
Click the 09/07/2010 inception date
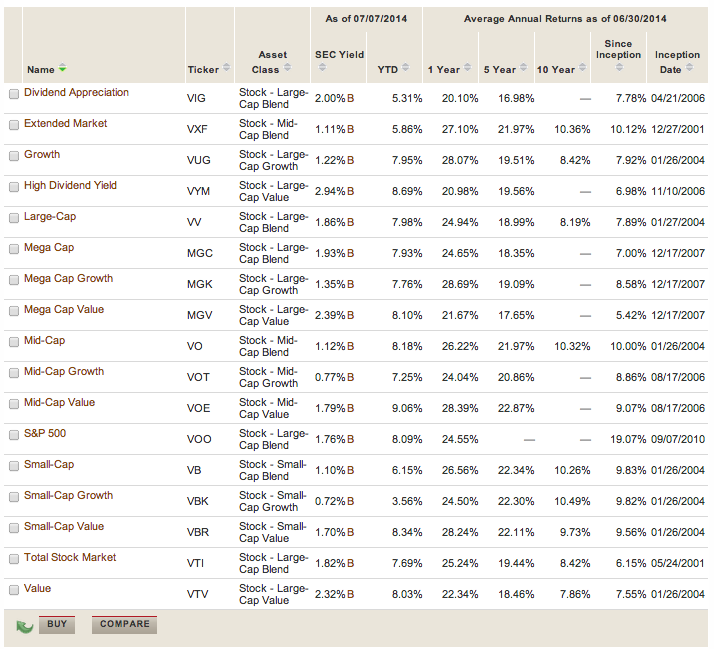tap(678, 439)
